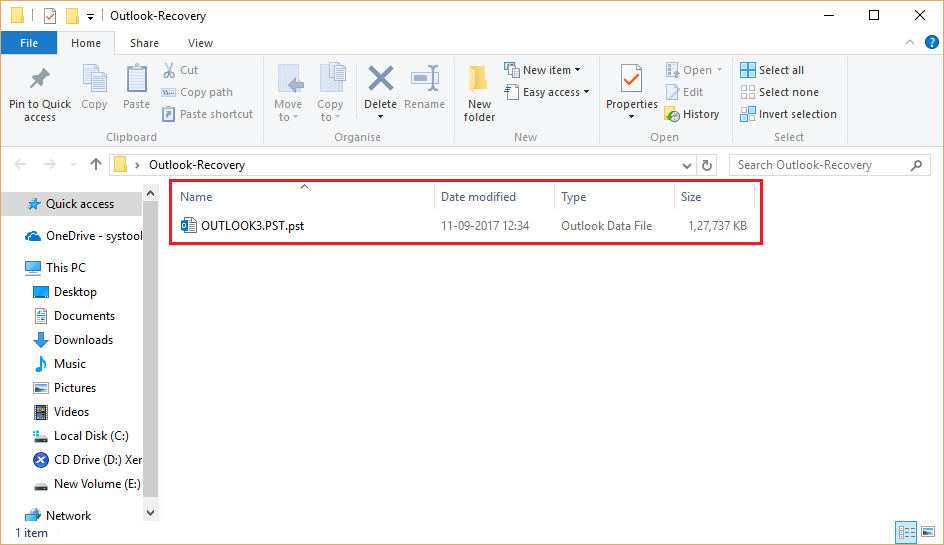Screen dimensions: 944x545
Task: Select Quick access in navigation pane
Action: point(71,204)
